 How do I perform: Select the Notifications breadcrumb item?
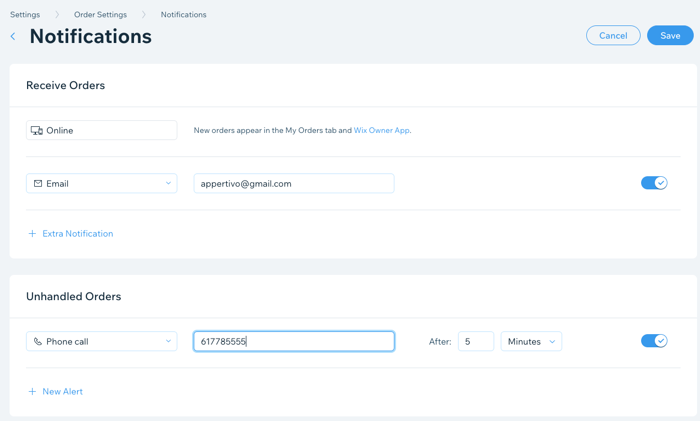pos(183,15)
